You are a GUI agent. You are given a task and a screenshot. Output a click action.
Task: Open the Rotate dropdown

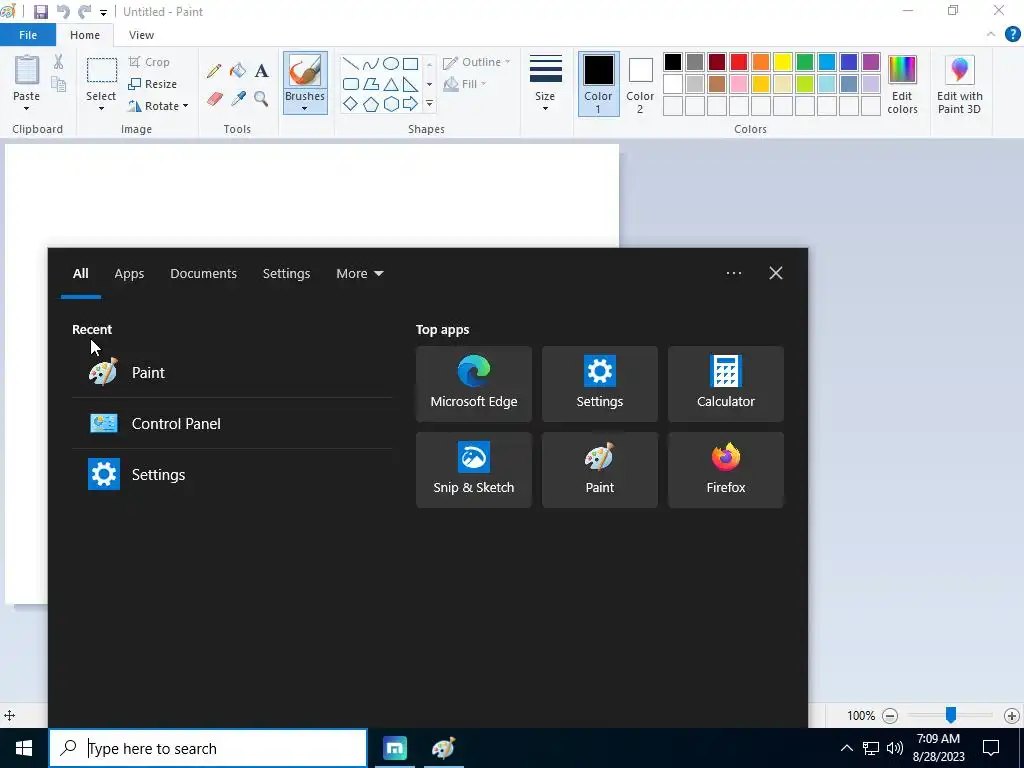[x=158, y=106]
